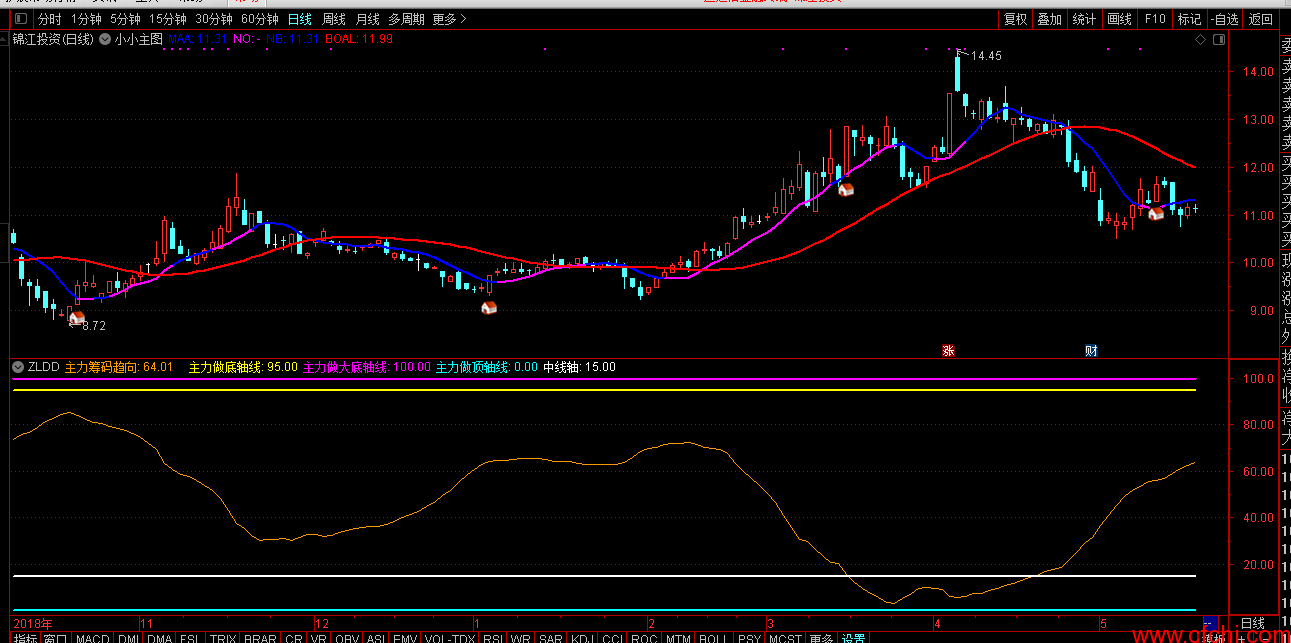Image resolution: width=1291 pixels, height=643 pixels.
Task: Click the house signal icon on the May candles
Action: pyautogui.click(x=1156, y=213)
